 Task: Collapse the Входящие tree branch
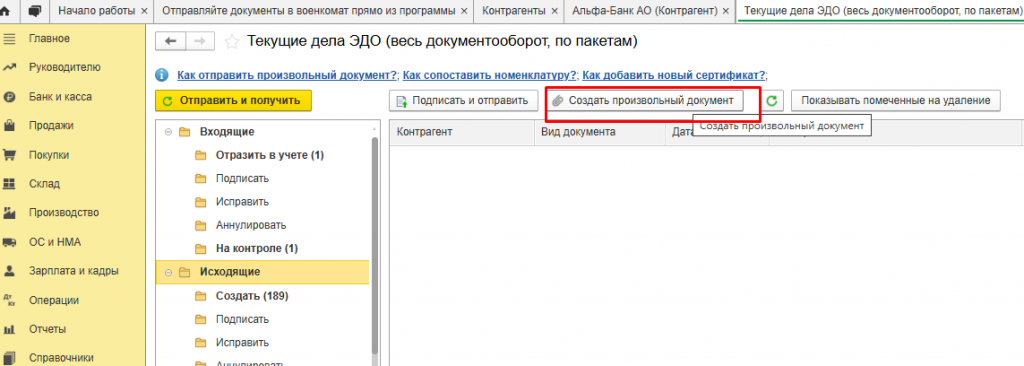point(168,132)
